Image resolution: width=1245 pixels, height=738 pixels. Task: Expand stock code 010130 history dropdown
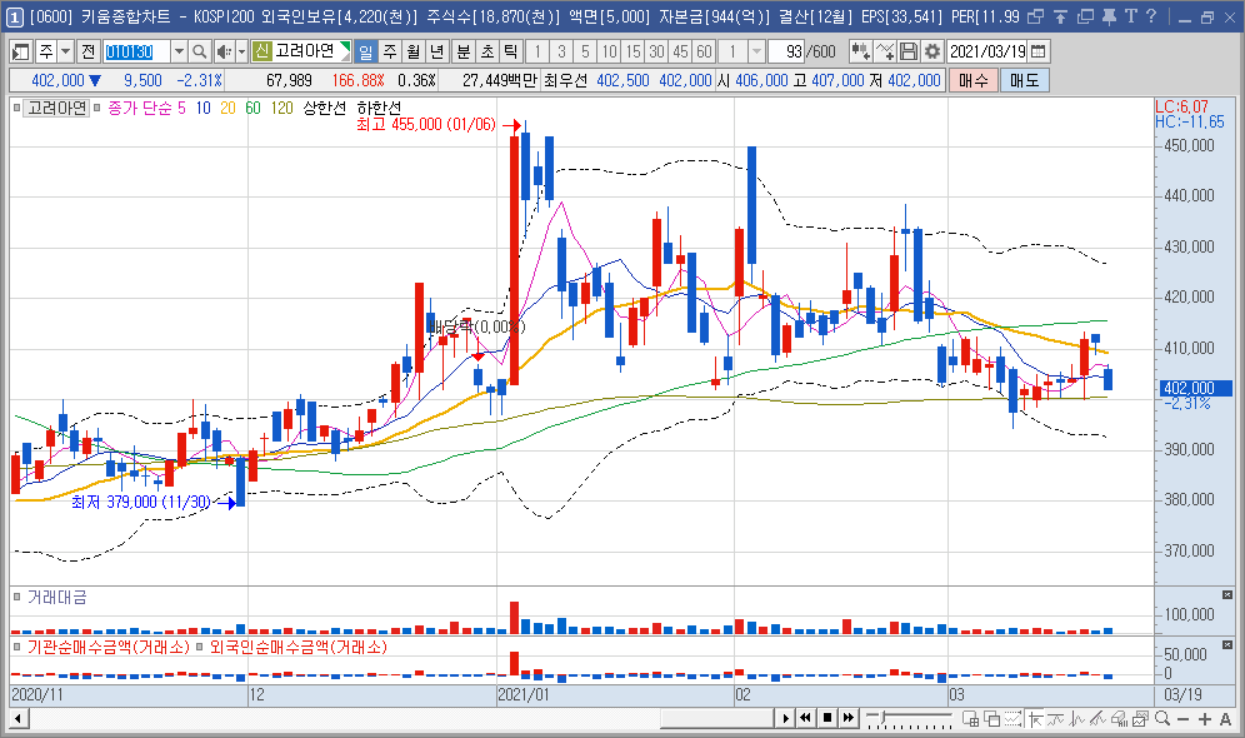179,51
